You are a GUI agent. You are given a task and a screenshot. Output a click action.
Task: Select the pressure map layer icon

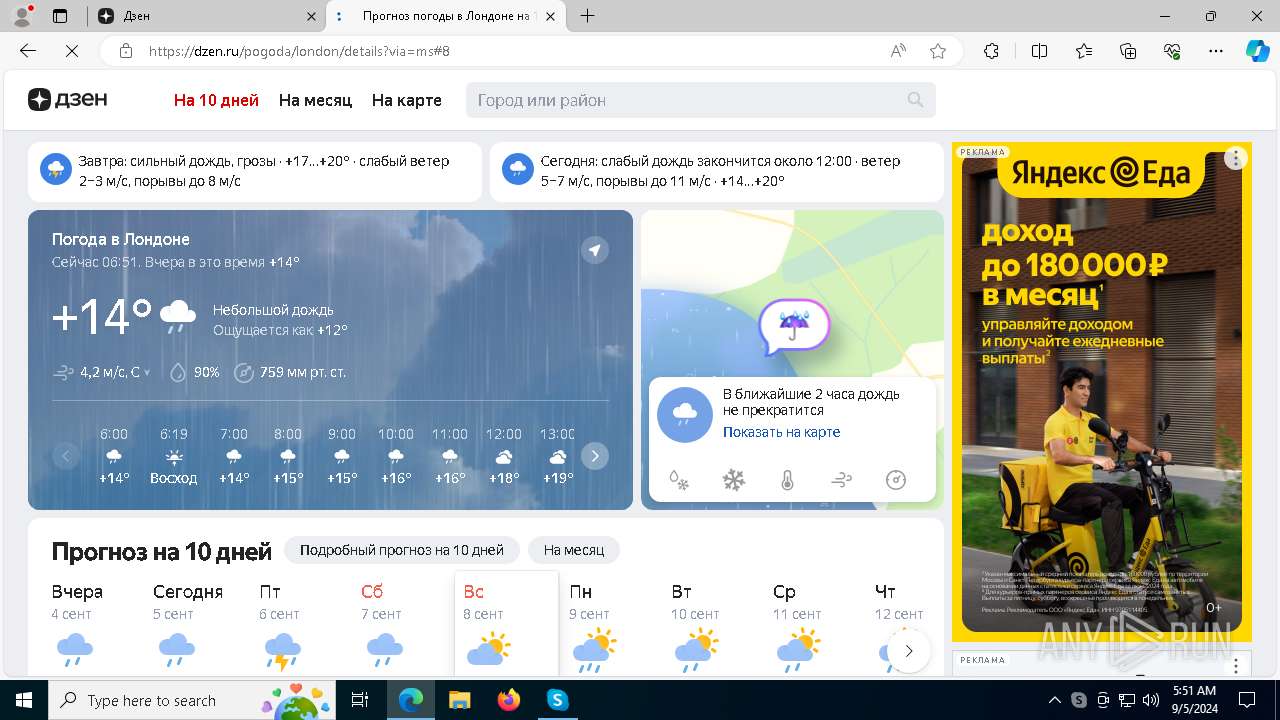[896, 480]
